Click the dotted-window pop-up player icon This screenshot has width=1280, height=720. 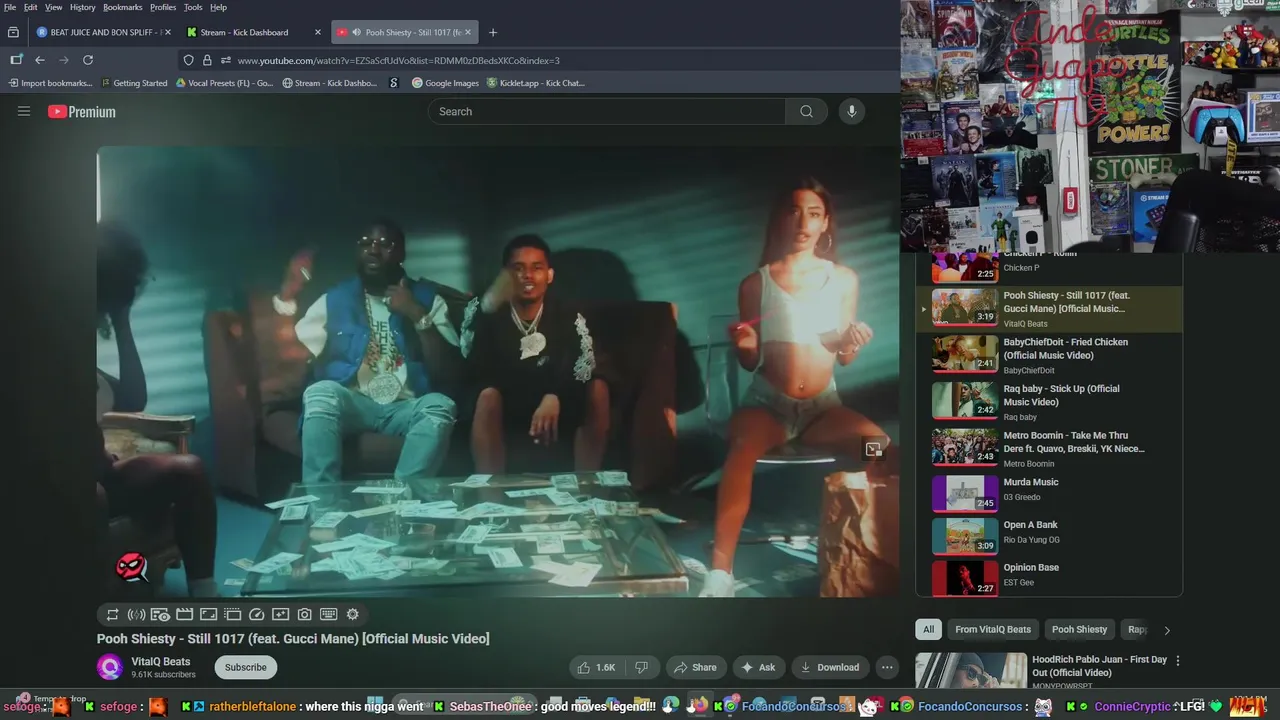pos(232,614)
